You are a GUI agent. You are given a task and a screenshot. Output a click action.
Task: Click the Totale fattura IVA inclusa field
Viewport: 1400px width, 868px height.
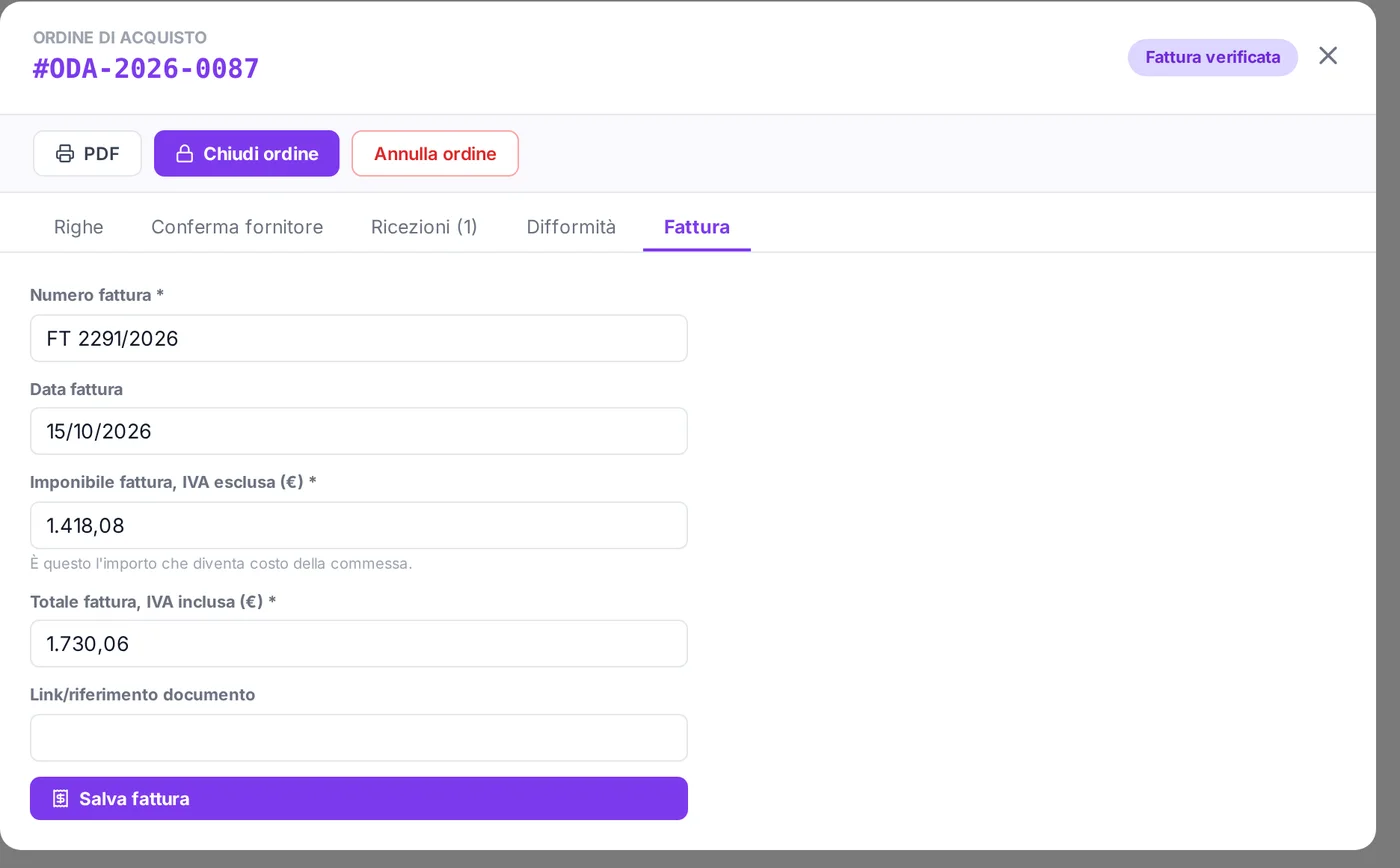click(x=359, y=644)
